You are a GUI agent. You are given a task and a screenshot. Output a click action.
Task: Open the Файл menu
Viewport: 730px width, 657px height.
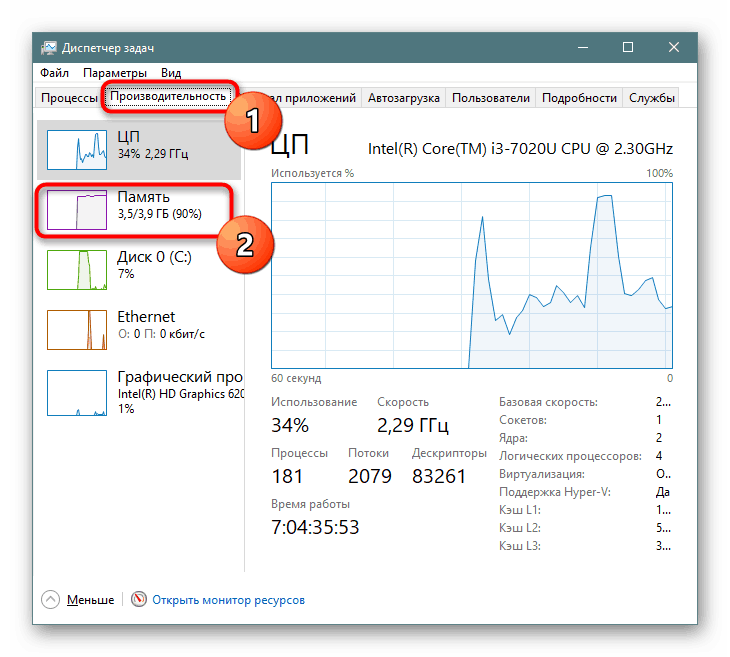(54, 73)
